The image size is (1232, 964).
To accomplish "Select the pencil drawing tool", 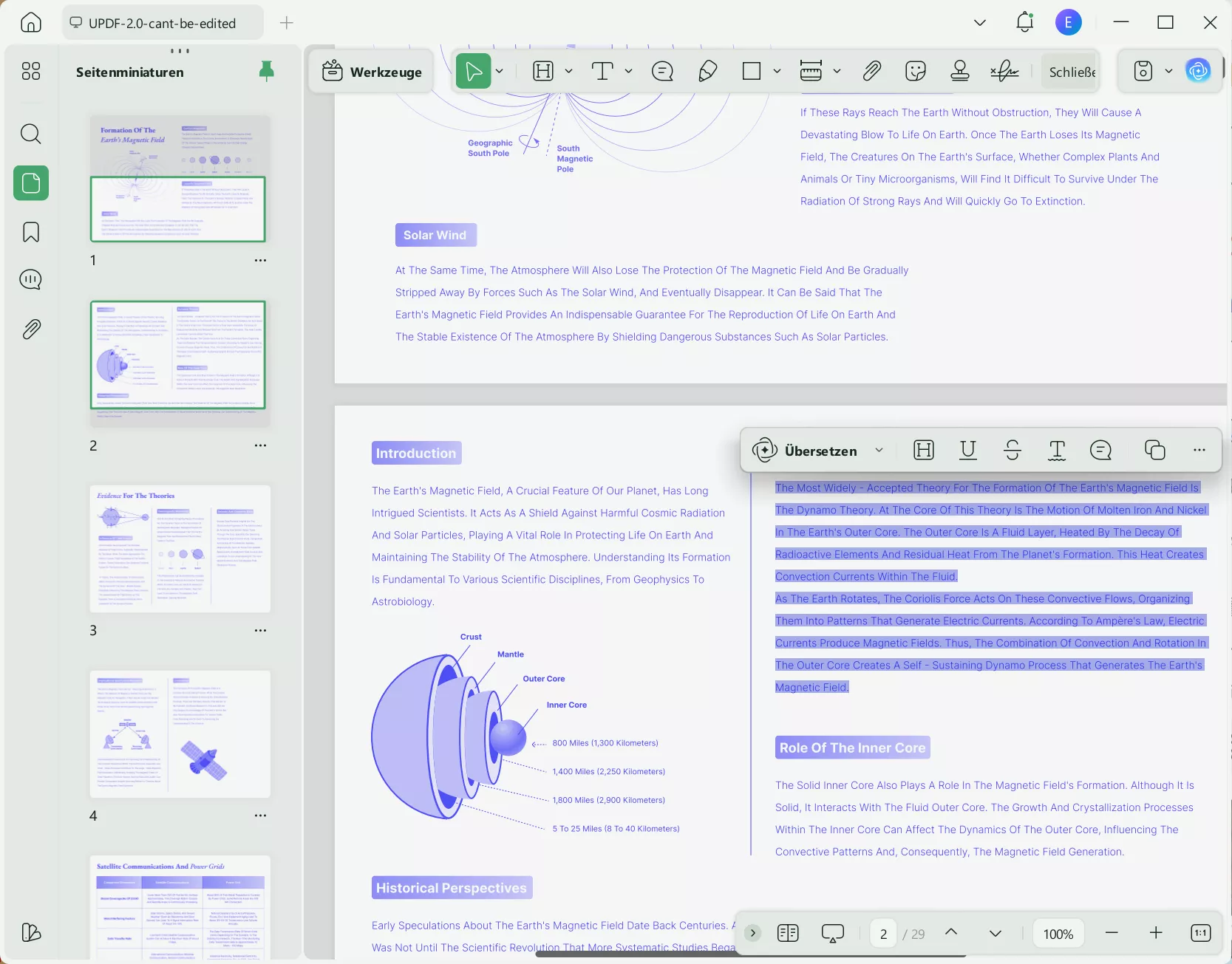I will 707,72.
